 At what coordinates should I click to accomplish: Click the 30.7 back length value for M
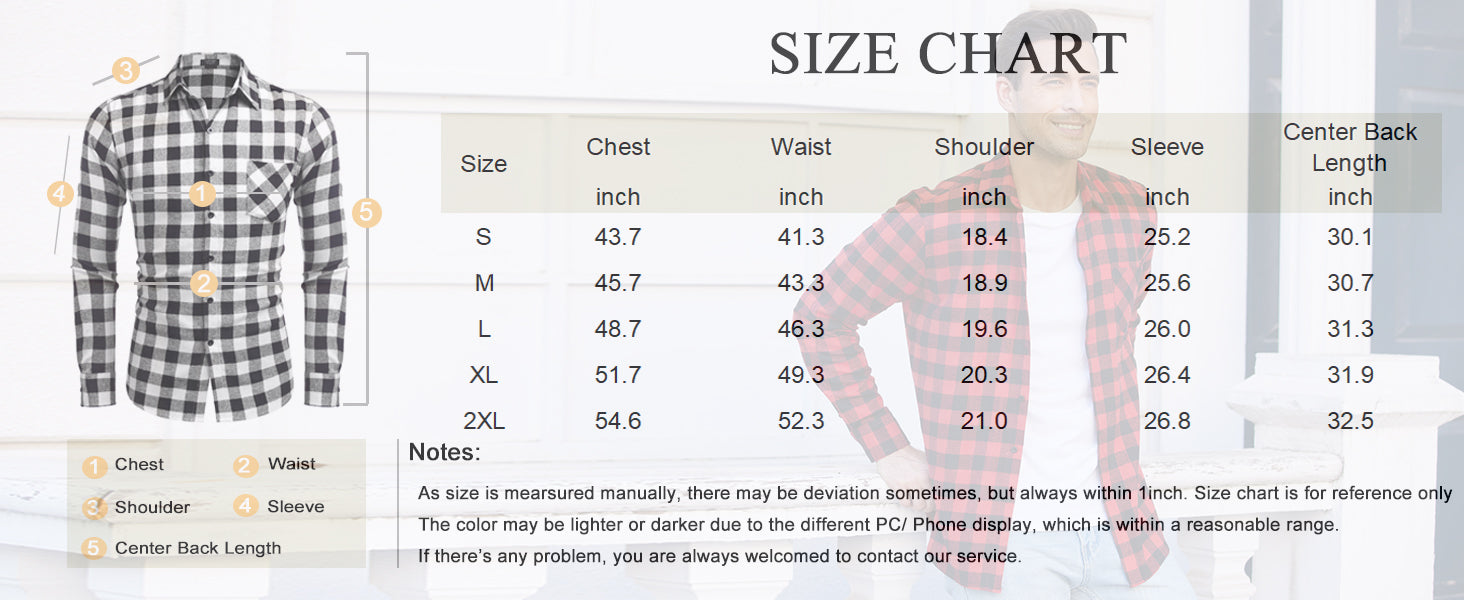(1350, 283)
